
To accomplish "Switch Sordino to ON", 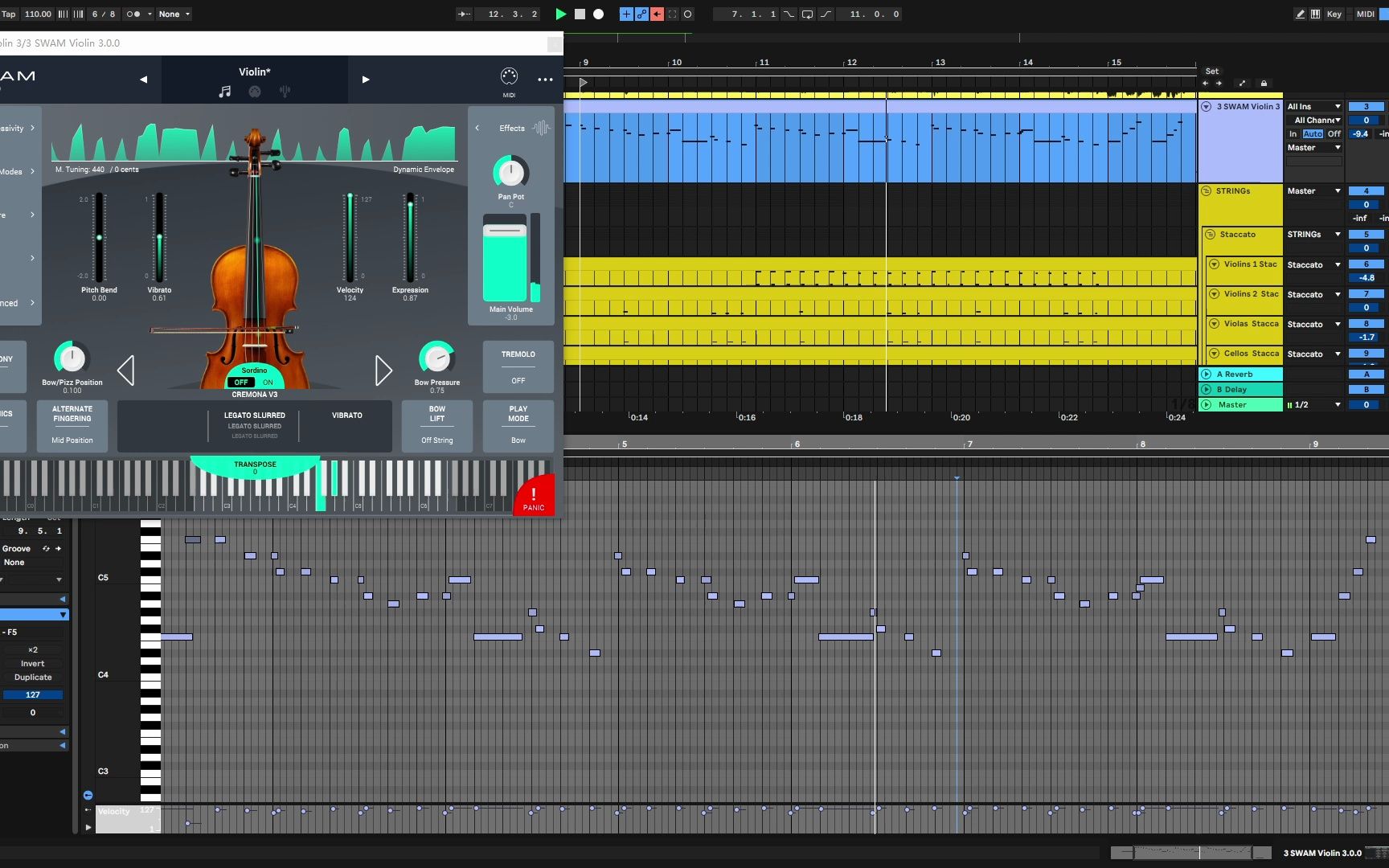I will click(x=268, y=383).
